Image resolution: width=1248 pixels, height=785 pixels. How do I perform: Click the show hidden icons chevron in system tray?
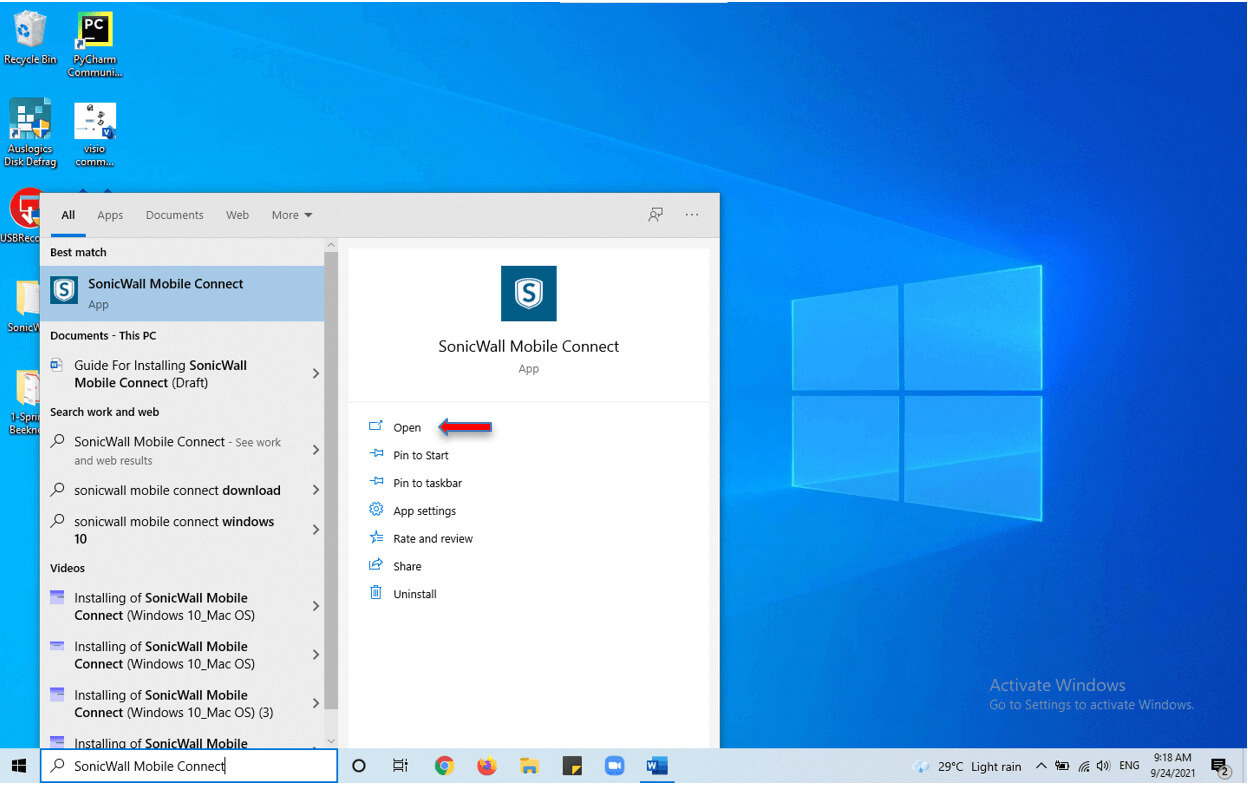coord(1041,765)
